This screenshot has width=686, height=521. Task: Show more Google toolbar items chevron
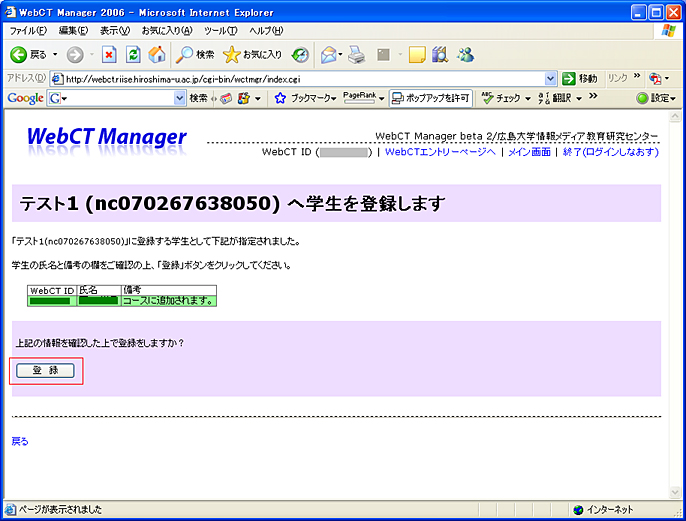pos(593,96)
